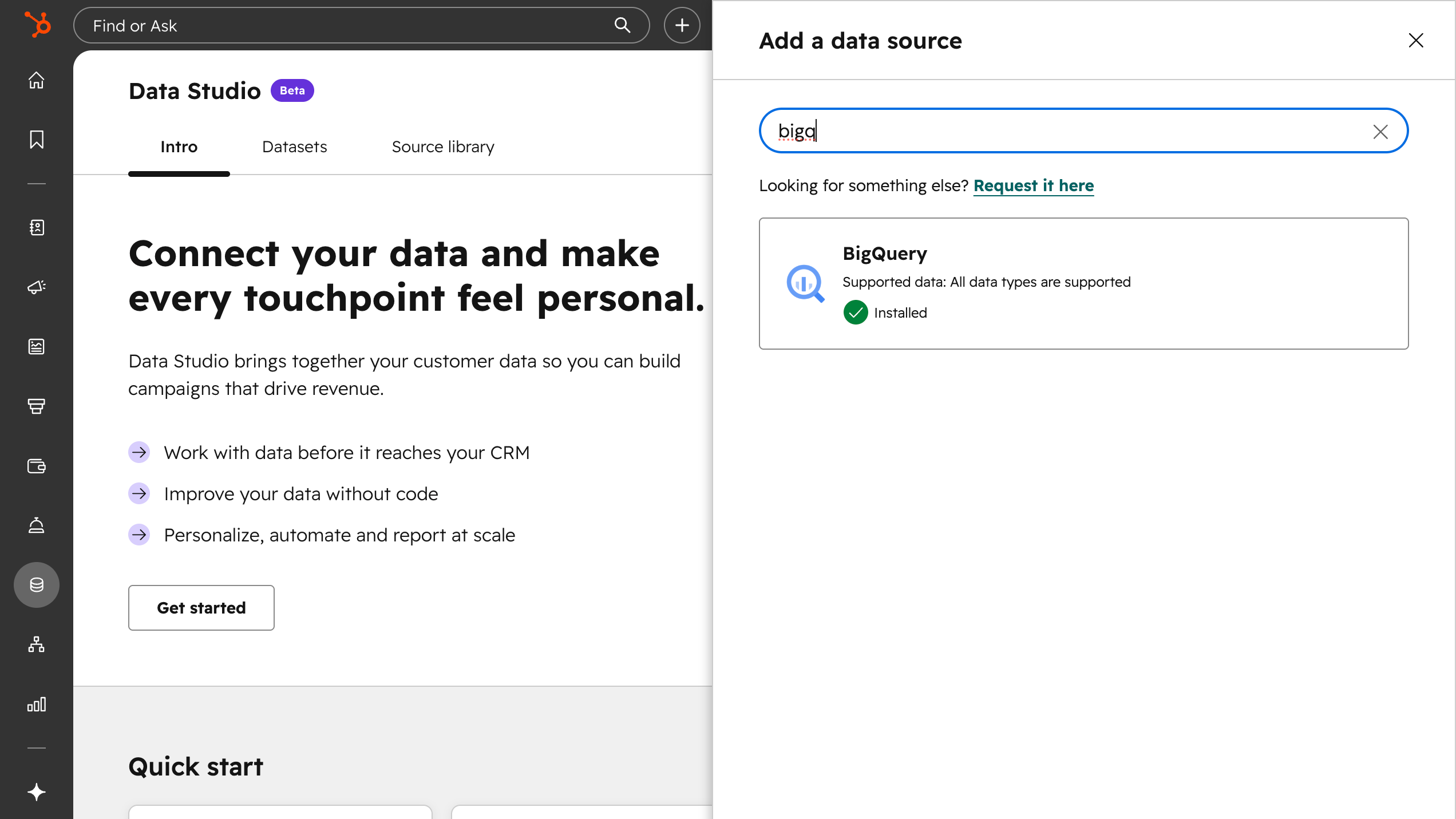This screenshot has height=819, width=1456.
Task: Click the Data Studio page title
Action: pos(195,91)
